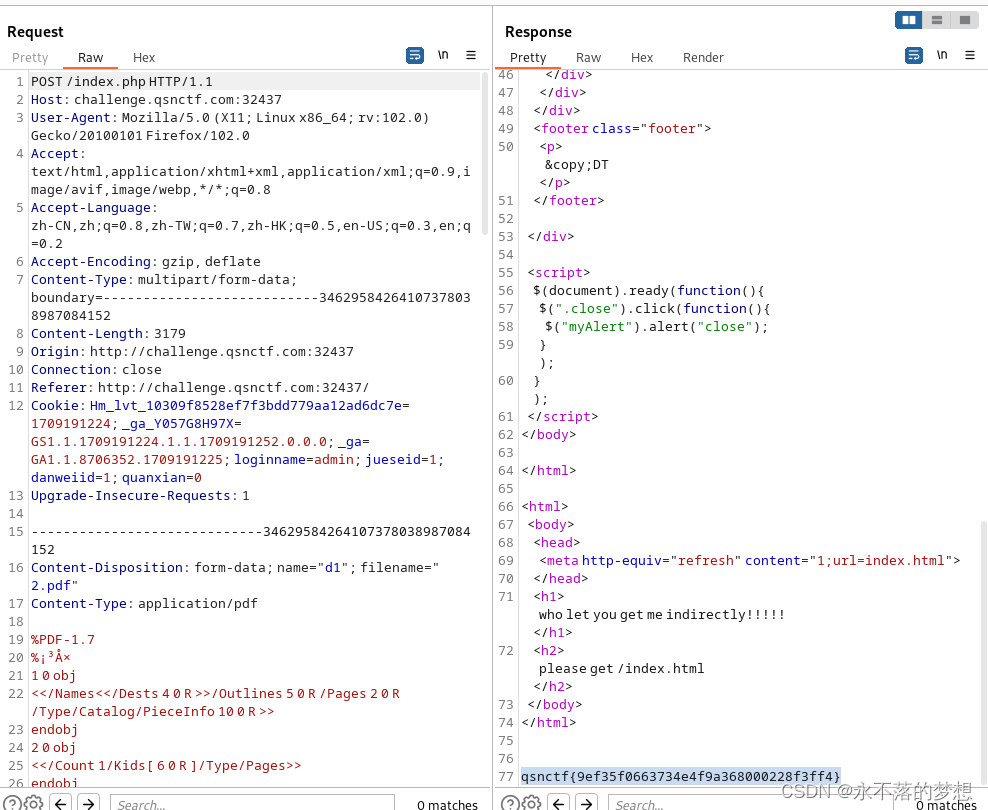Go to previous match in Request search
The height and width of the screenshot is (810, 988).
tap(60, 803)
